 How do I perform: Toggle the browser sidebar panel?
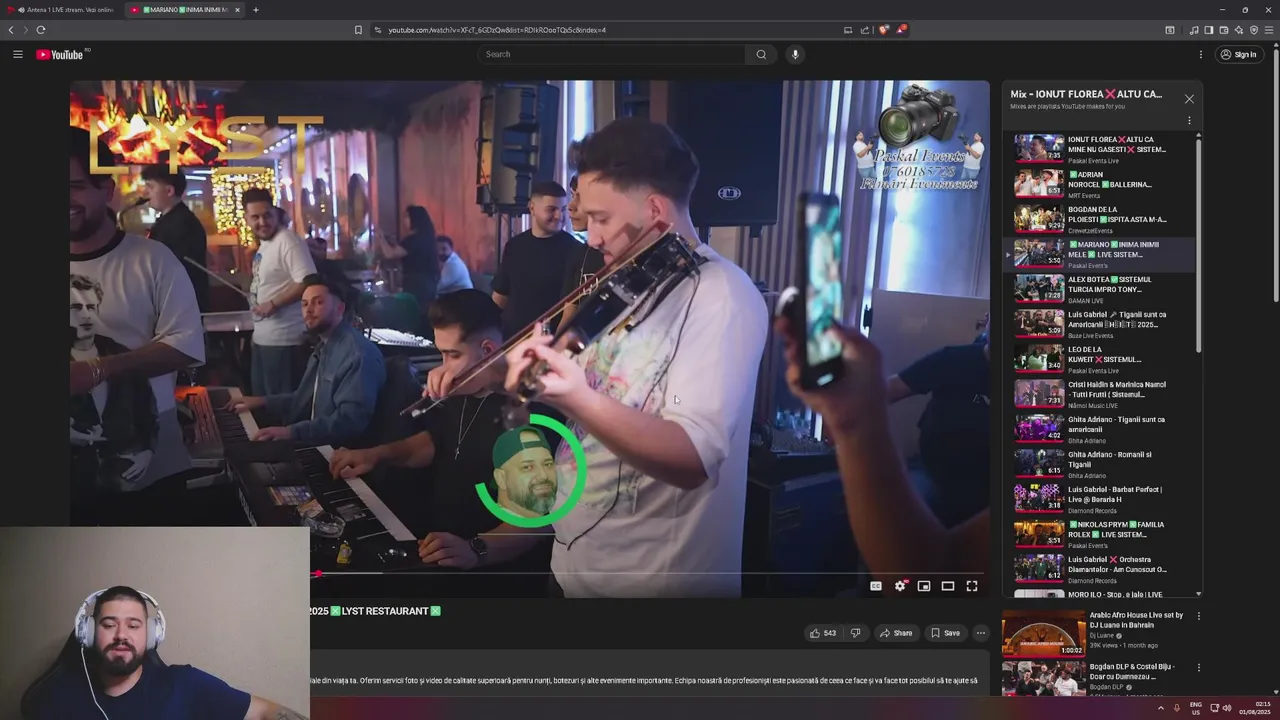pos(1208,30)
